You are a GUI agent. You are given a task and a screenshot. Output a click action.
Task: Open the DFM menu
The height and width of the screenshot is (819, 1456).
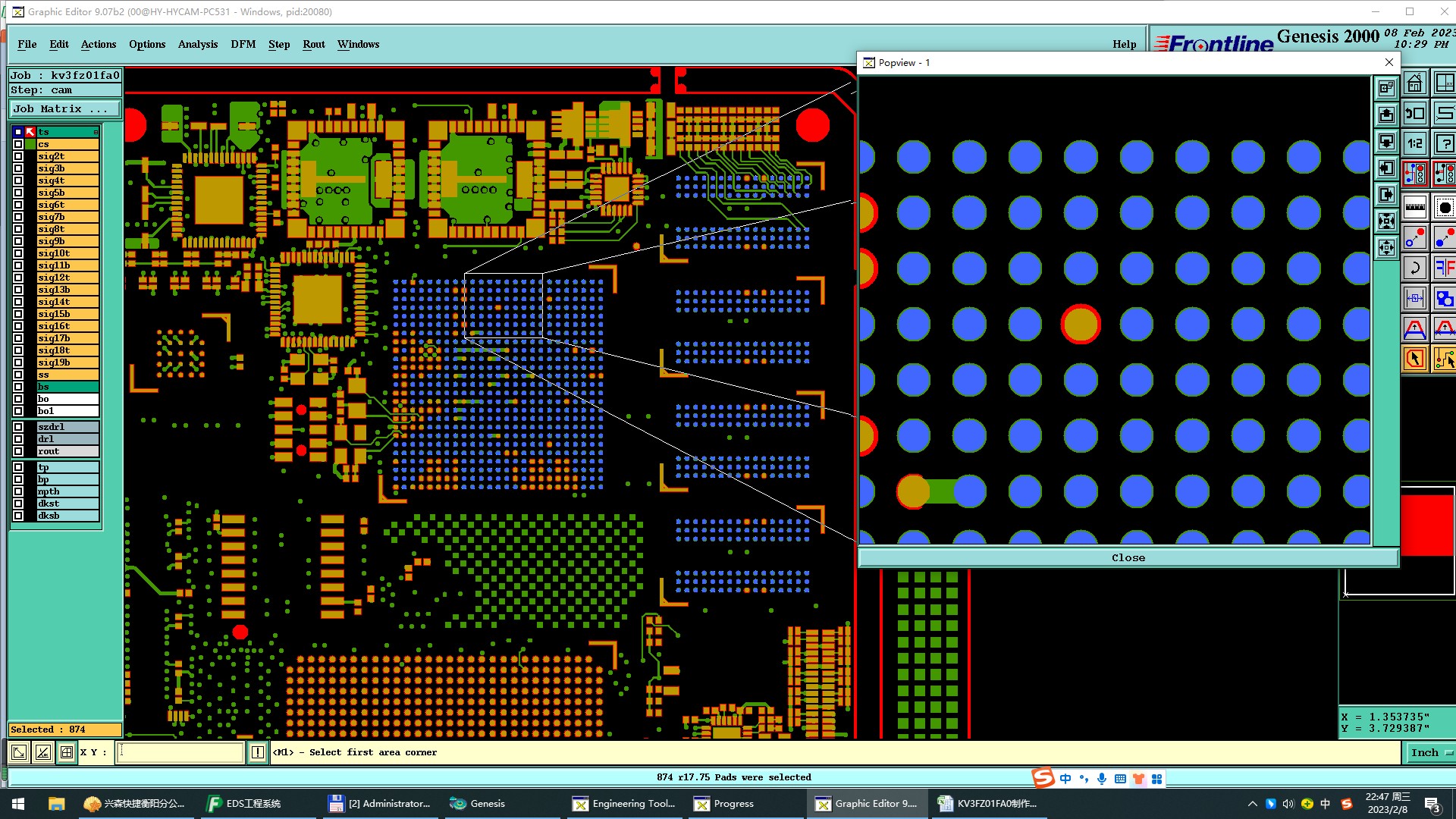click(243, 44)
